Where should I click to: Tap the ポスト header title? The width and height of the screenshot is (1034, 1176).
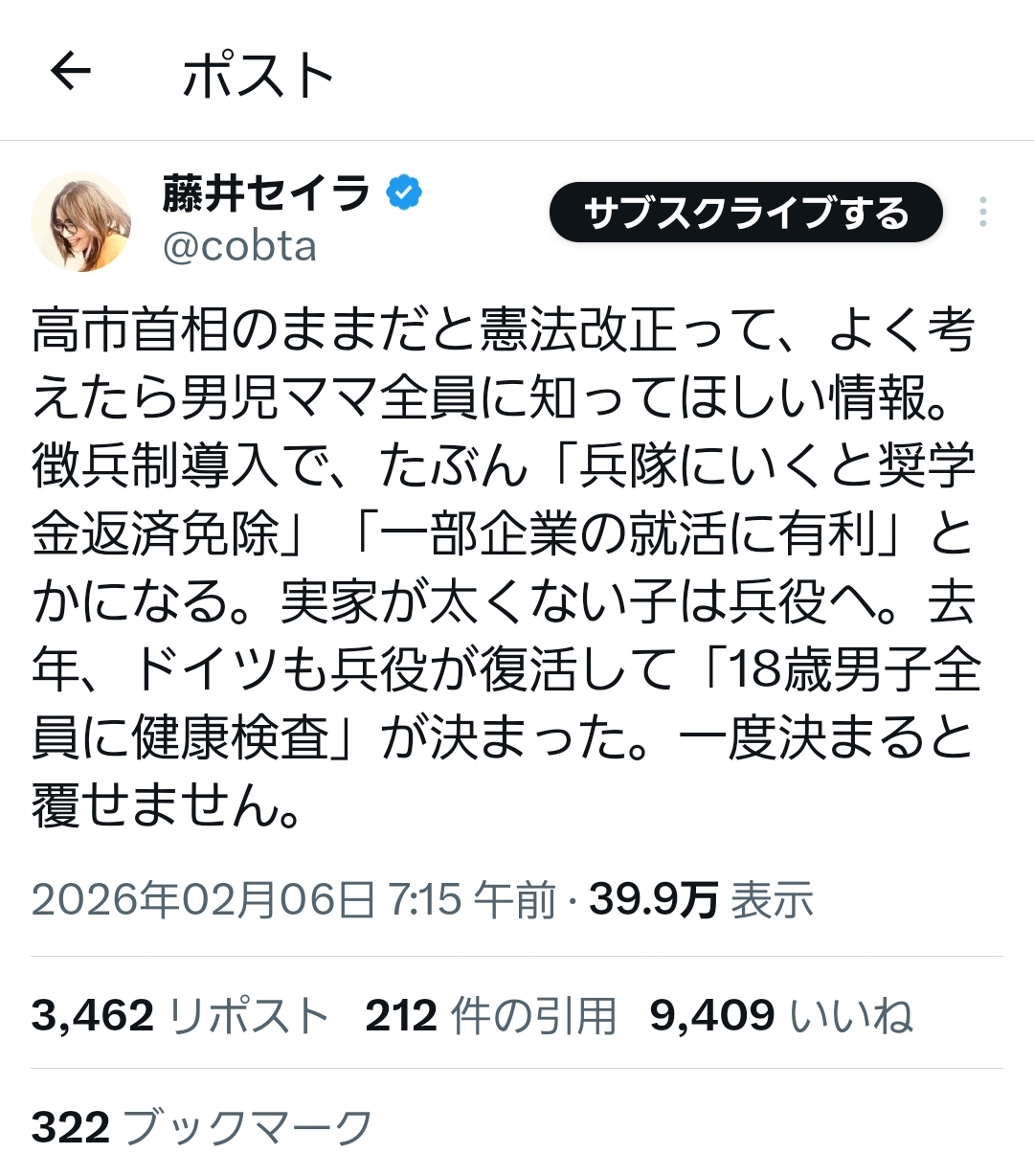258,75
